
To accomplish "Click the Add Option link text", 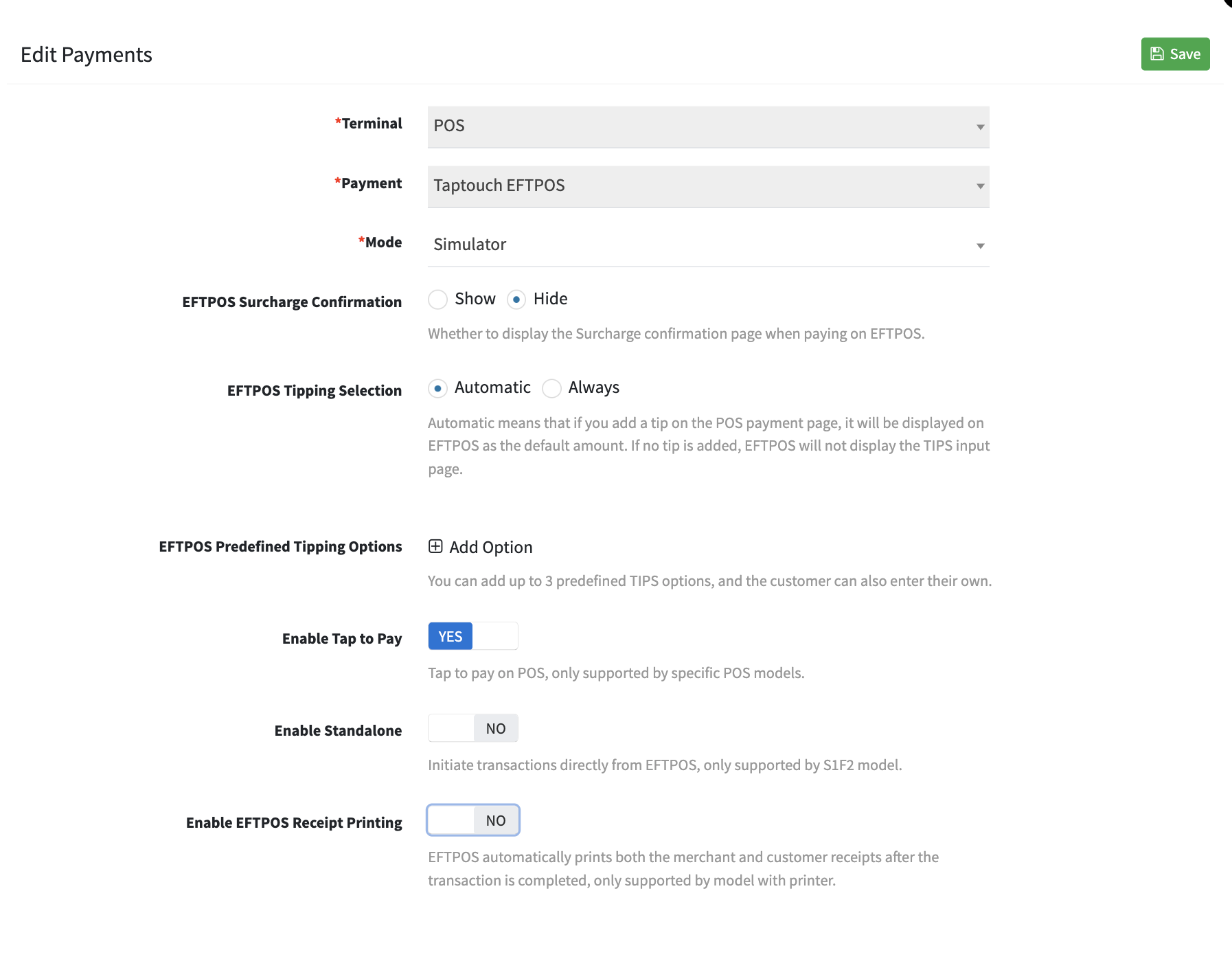I will click(490, 548).
